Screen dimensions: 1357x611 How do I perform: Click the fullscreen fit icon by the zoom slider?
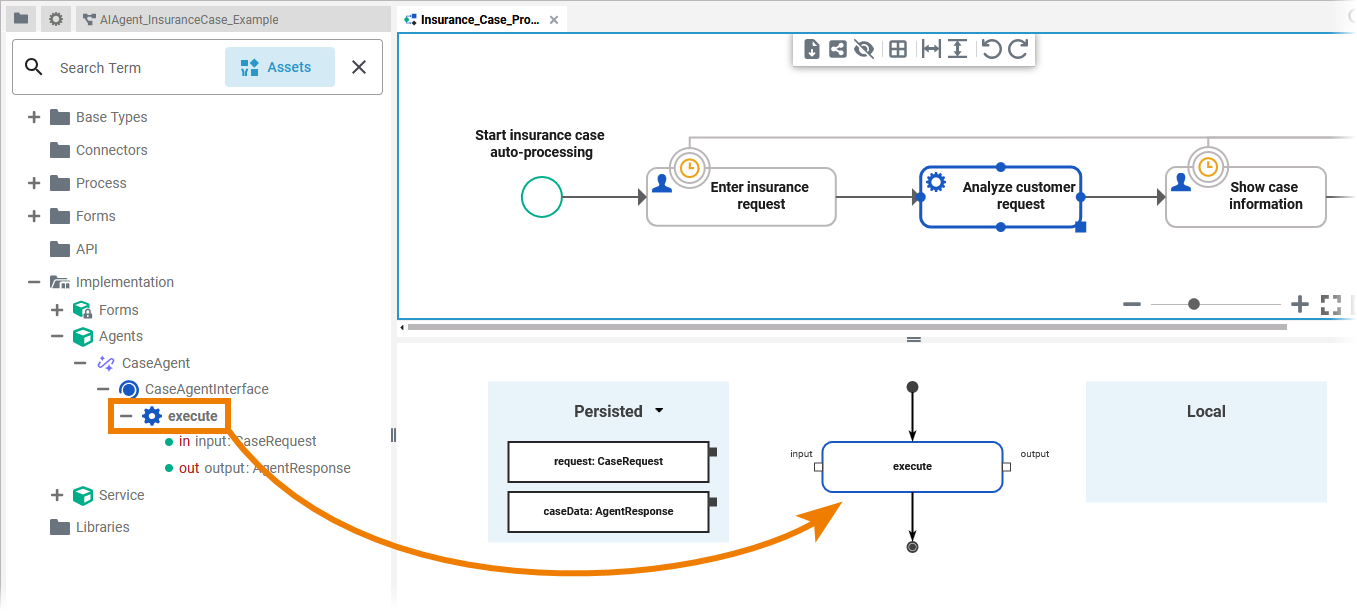[x=1330, y=305]
